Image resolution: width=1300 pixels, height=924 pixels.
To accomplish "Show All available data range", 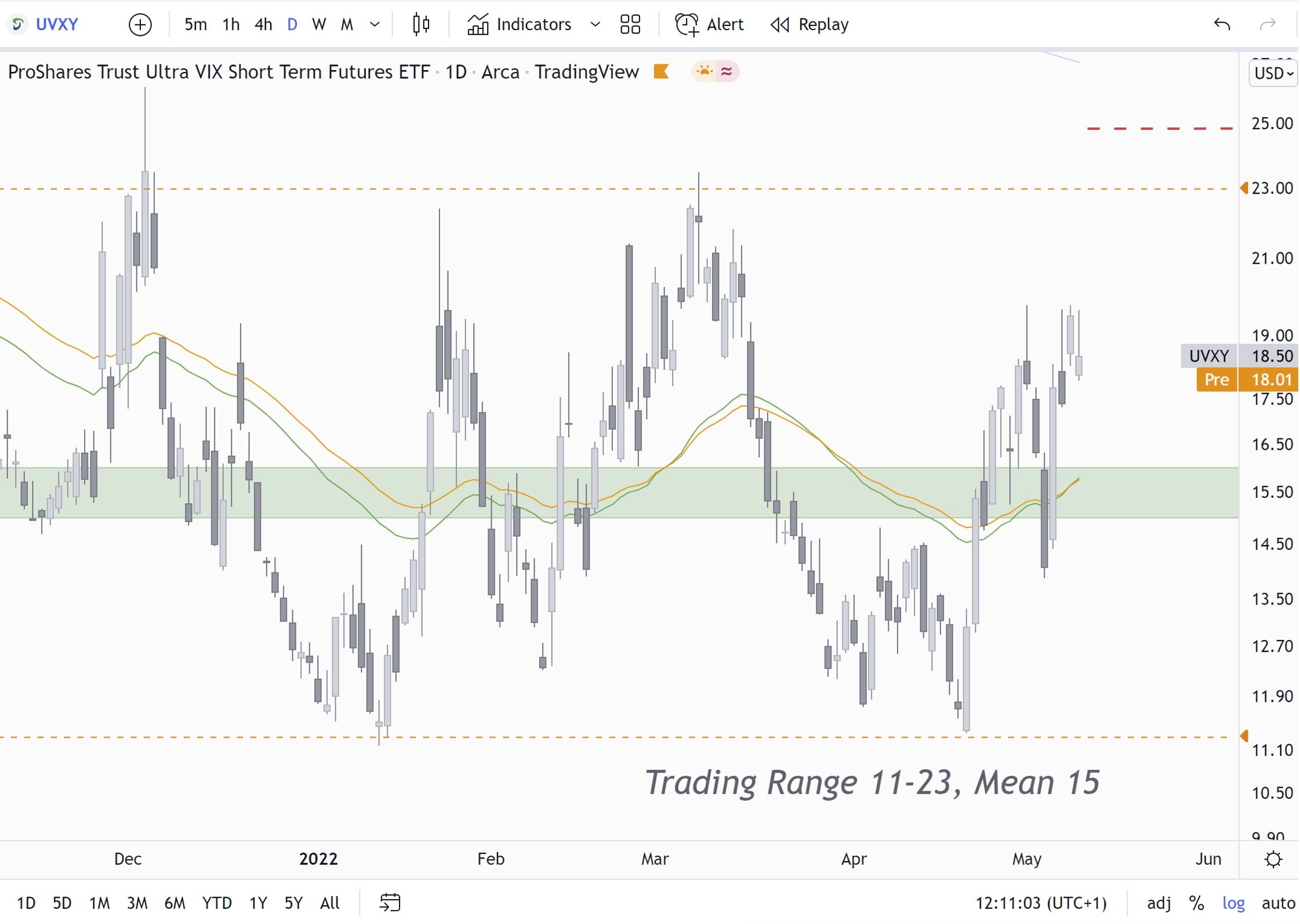I will (x=329, y=903).
